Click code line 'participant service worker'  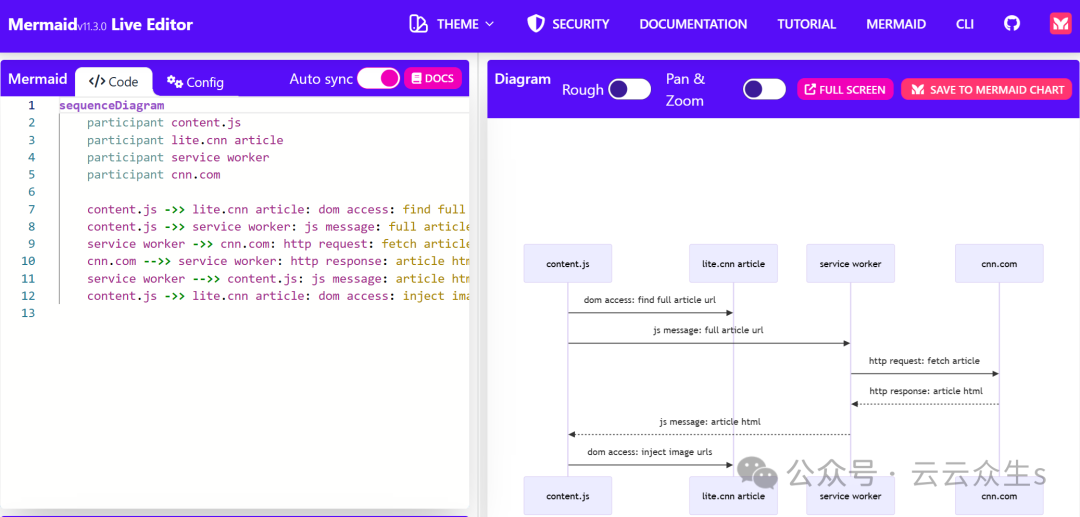point(178,157)
